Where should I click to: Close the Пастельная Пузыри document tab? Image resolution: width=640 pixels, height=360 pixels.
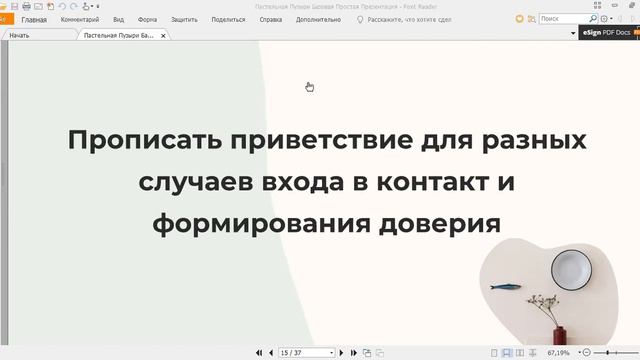[163, 36]
